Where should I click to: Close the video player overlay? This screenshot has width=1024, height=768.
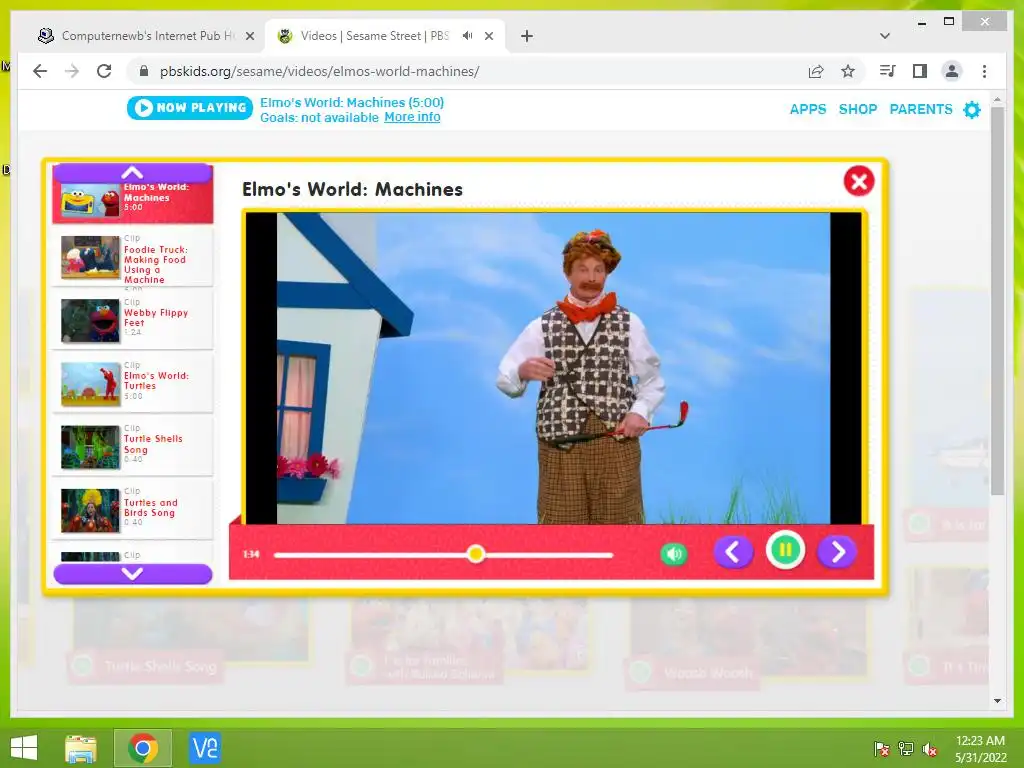pos(859,181)
